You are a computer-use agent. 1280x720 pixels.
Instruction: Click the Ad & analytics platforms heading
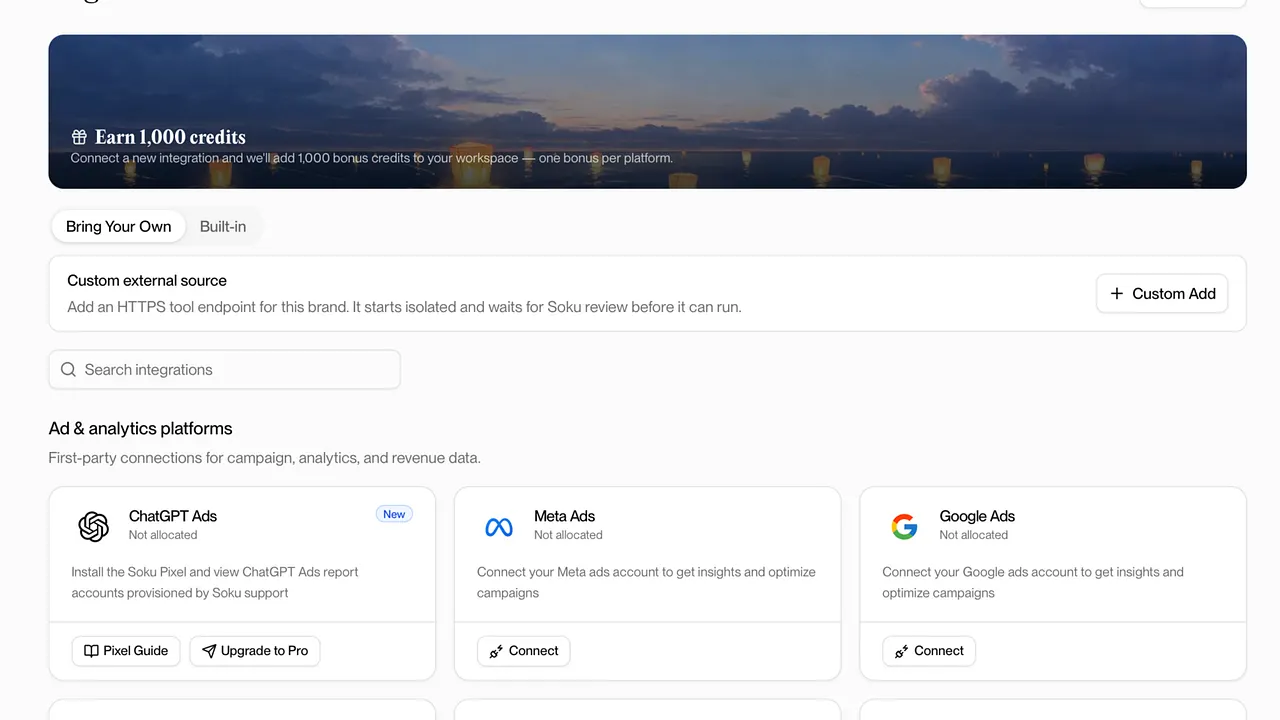coord(140,429)
